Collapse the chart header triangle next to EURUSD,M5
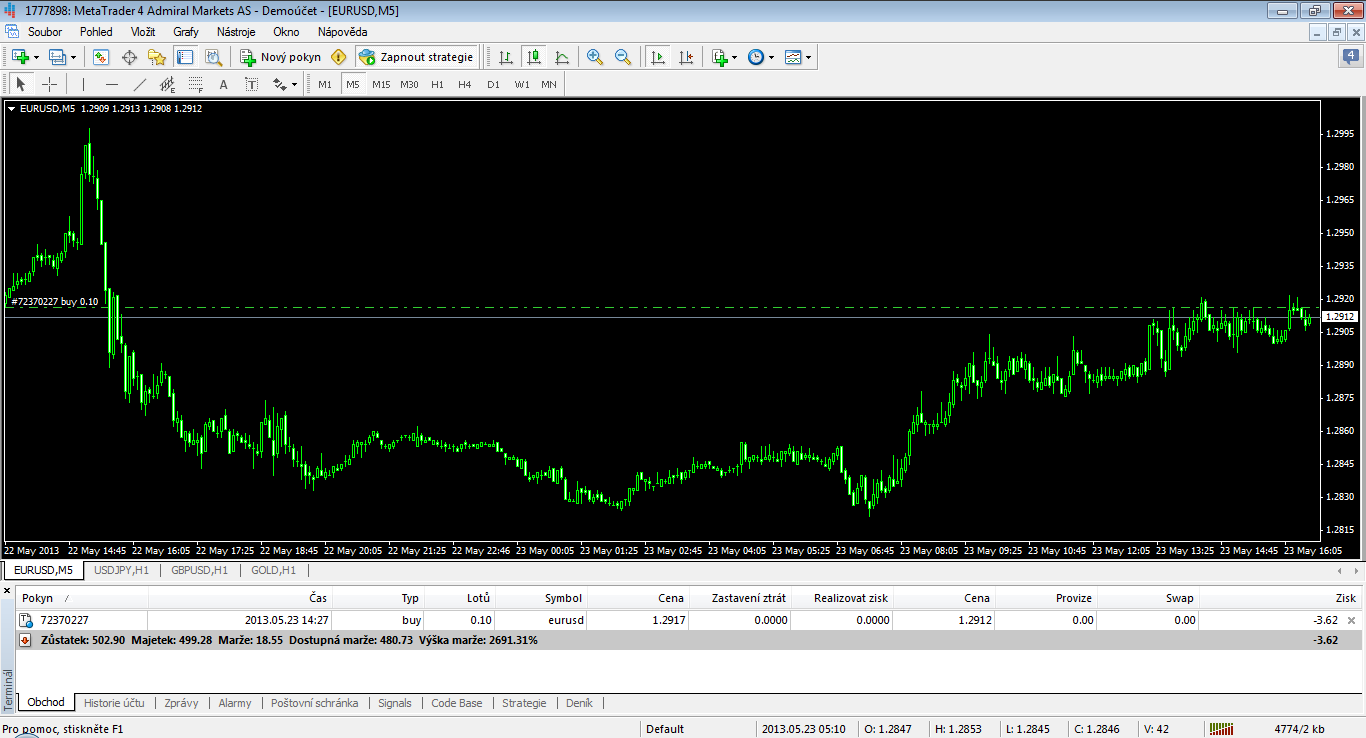 pyautogui.click(x=12, y=108)
